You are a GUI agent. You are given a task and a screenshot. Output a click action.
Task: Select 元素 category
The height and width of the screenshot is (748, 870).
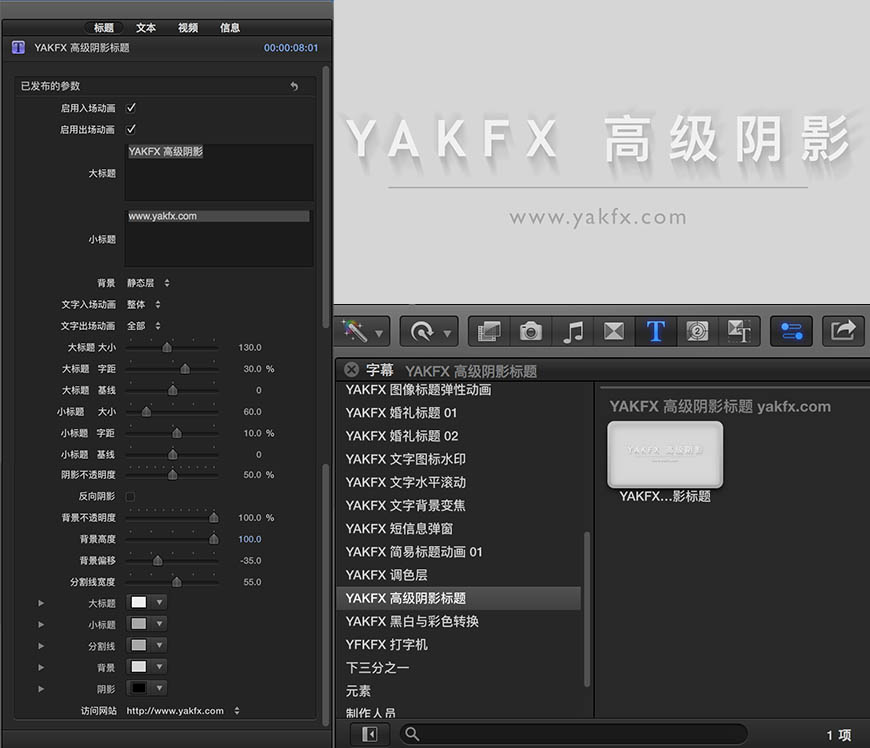(x=459, y=691)
